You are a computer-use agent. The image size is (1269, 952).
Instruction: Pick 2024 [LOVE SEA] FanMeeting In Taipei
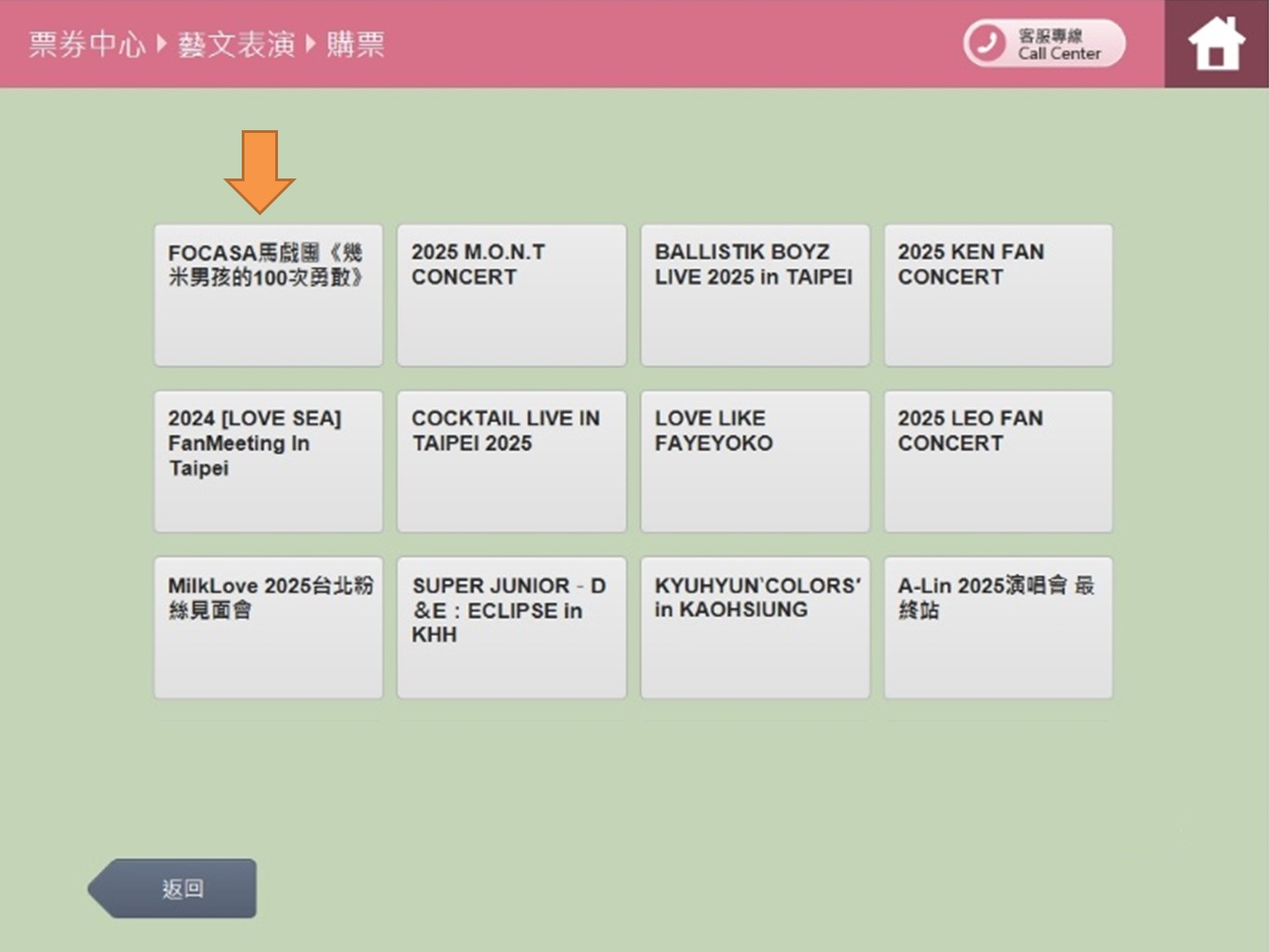point(268,461)
